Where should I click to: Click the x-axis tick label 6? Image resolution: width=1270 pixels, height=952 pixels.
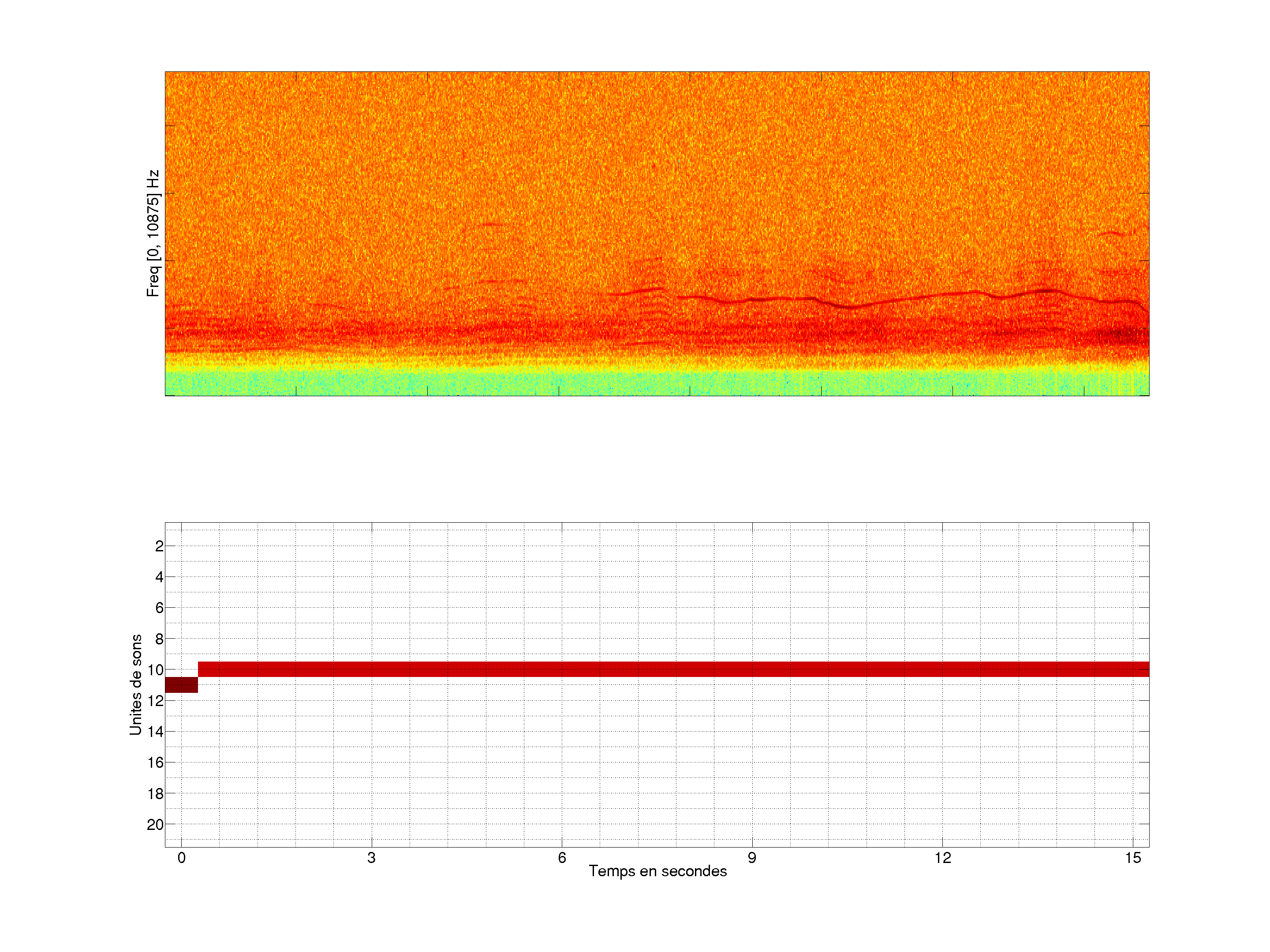[x=561, y=858]
